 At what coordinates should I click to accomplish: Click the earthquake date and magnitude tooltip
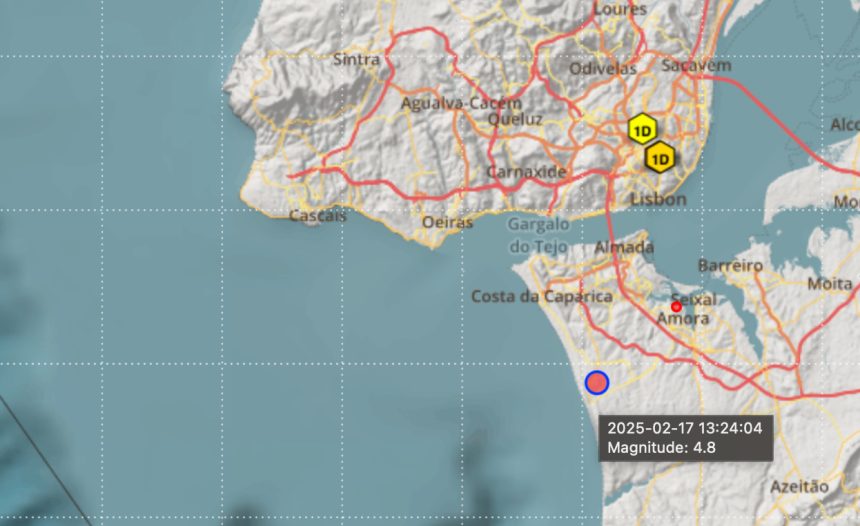click(x=686, y=438)
